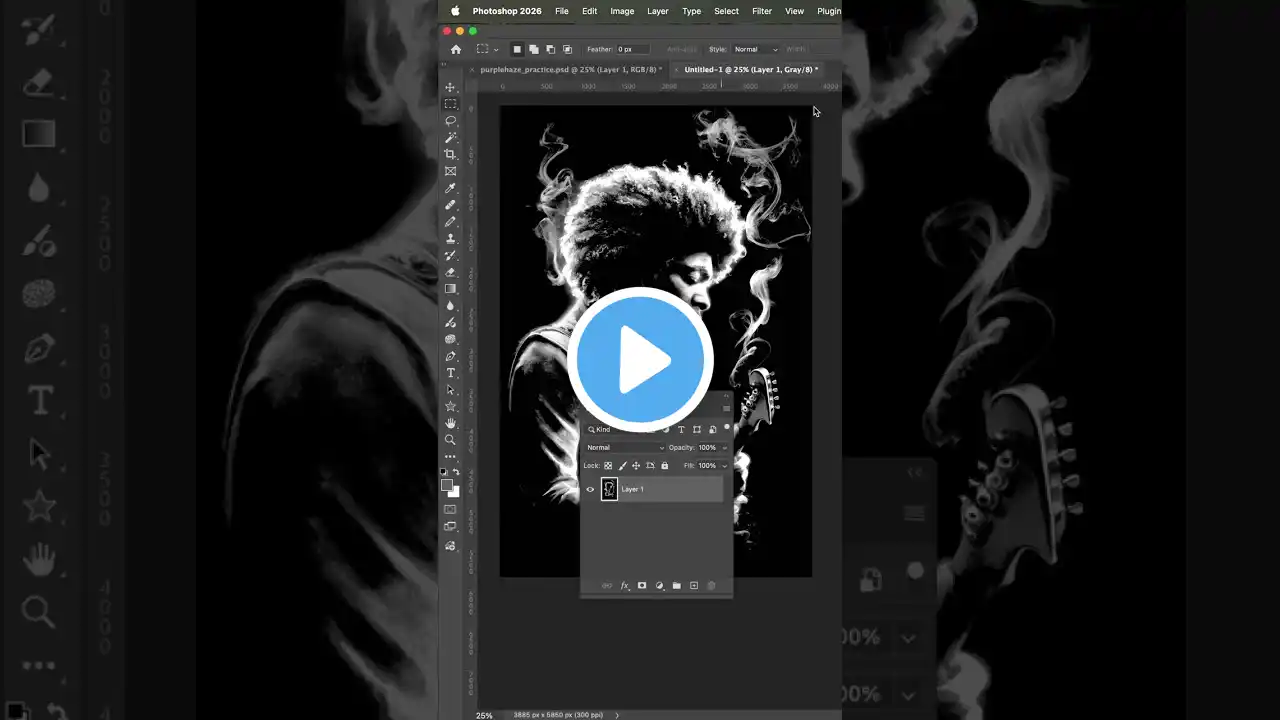Screen dimensions: 1280x720
Task: Open the marquee Style dropdown
Action: 755,49
